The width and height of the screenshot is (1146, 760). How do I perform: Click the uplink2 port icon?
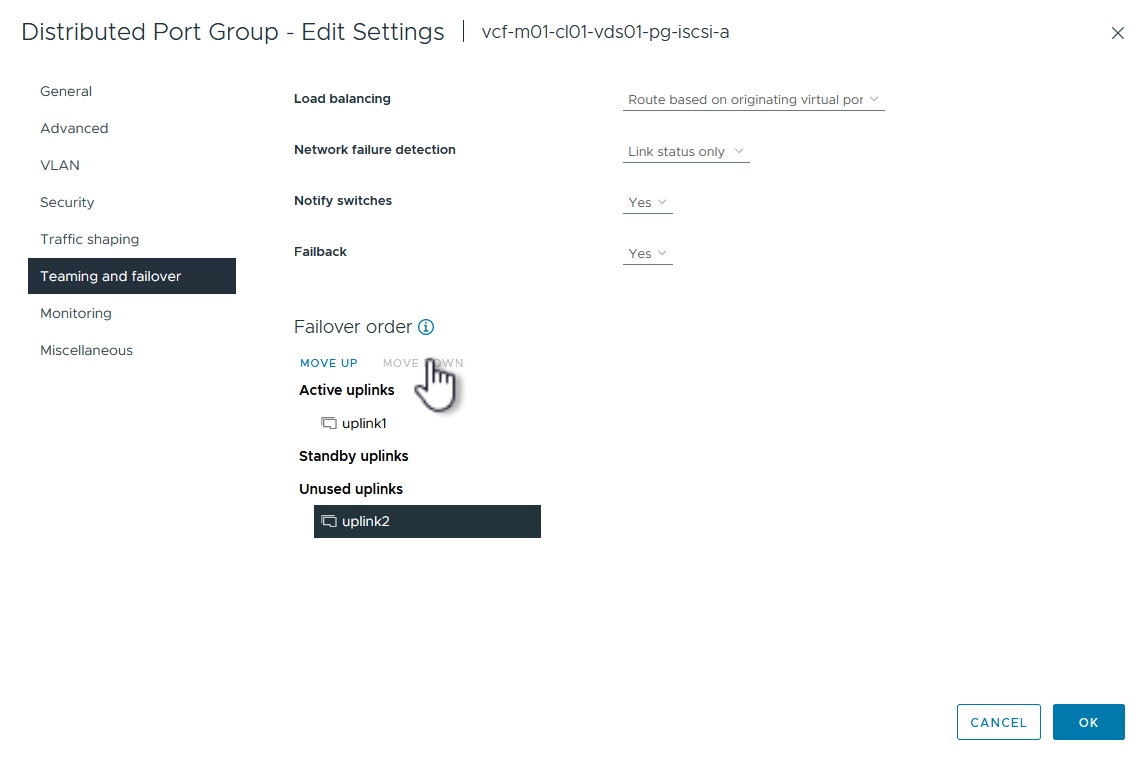pyautogui.click(x=329, y=522)
